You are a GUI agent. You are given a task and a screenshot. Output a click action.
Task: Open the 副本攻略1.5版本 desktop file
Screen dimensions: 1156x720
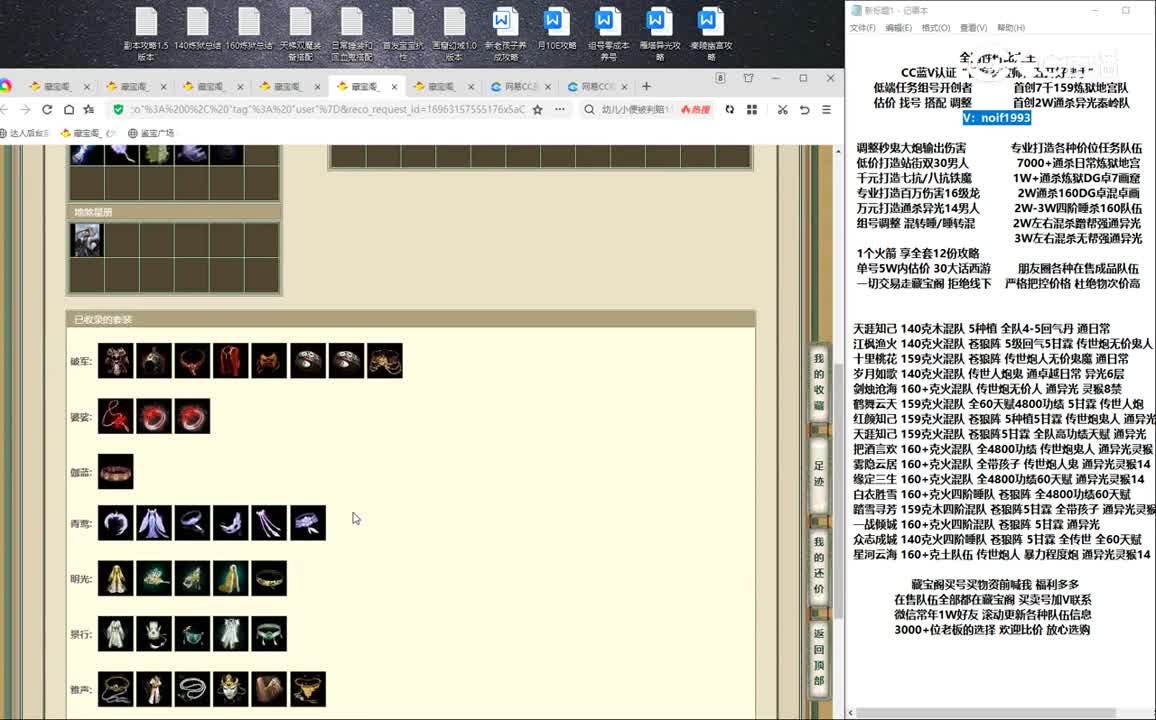tap(146, 34)
